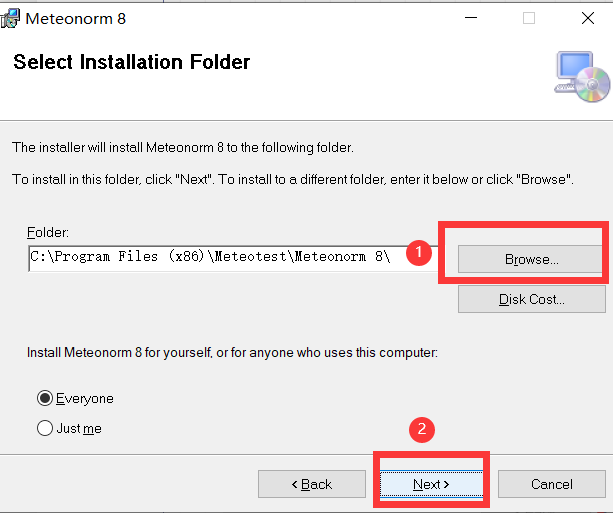Click the "installer will install Meteonorm 8" sentence
The image size is (613, 513).
click(183, 148)
